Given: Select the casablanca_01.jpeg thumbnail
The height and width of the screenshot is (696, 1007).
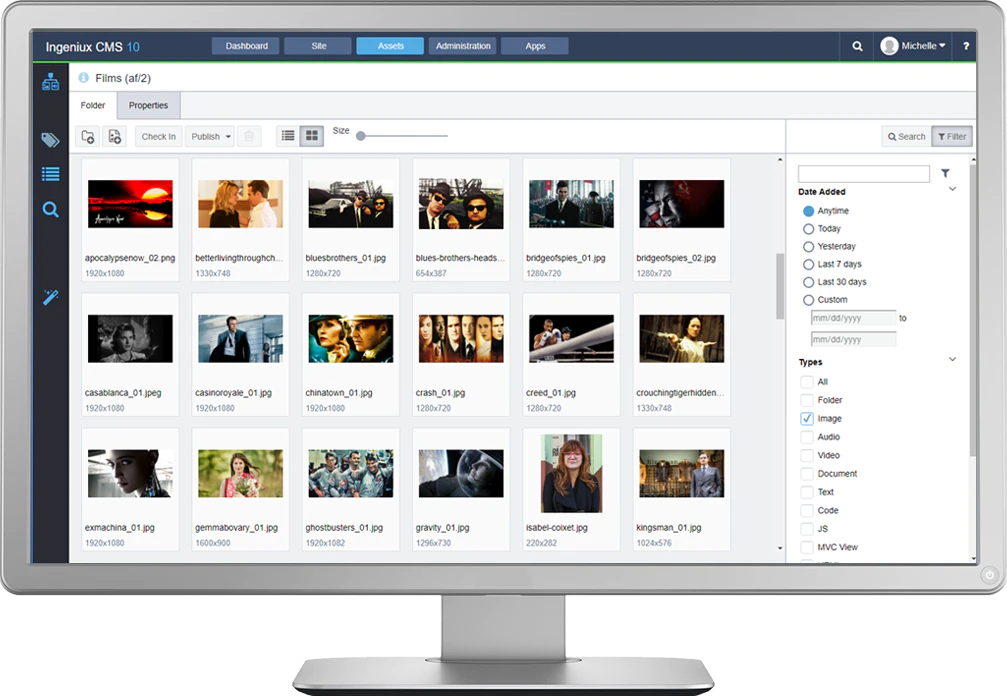Looking at the screenshot, I should (130, 339).
